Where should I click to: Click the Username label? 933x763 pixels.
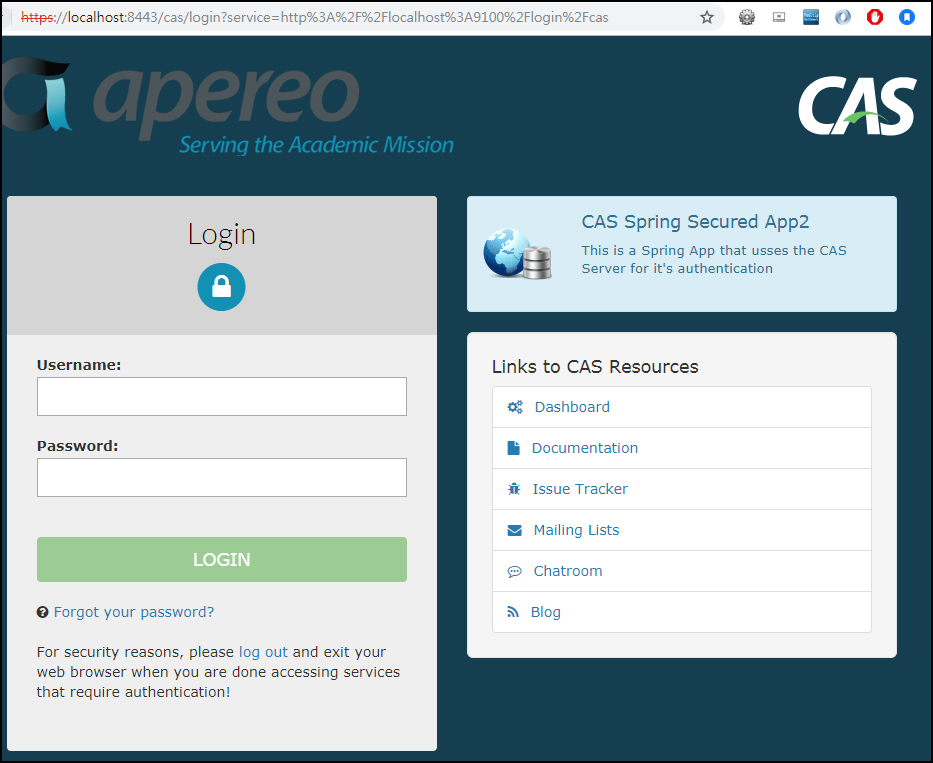tap(79, 365)
